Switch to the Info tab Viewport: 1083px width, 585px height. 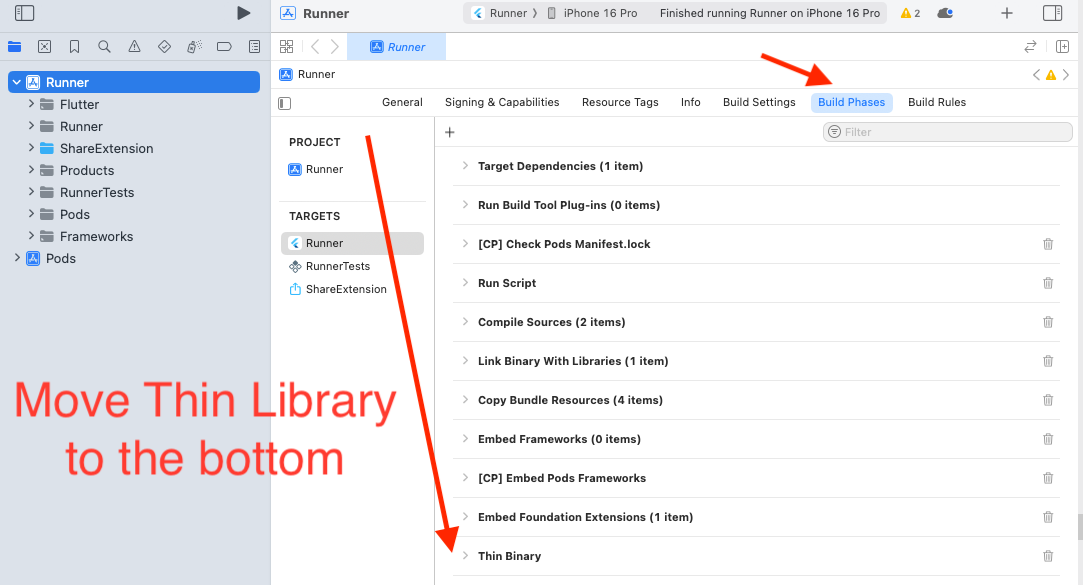click(x=691, y=102)
